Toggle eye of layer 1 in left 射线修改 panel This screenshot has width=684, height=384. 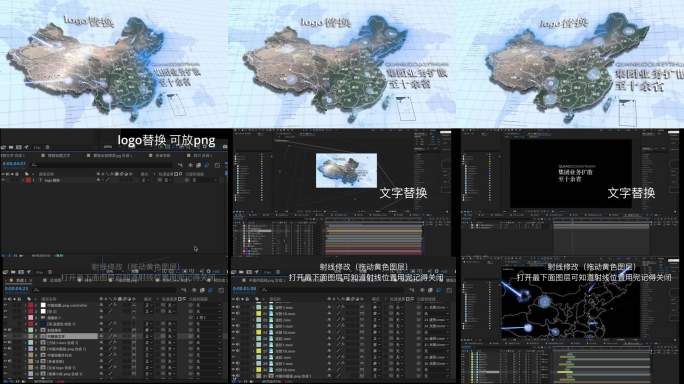coord(5,305)
